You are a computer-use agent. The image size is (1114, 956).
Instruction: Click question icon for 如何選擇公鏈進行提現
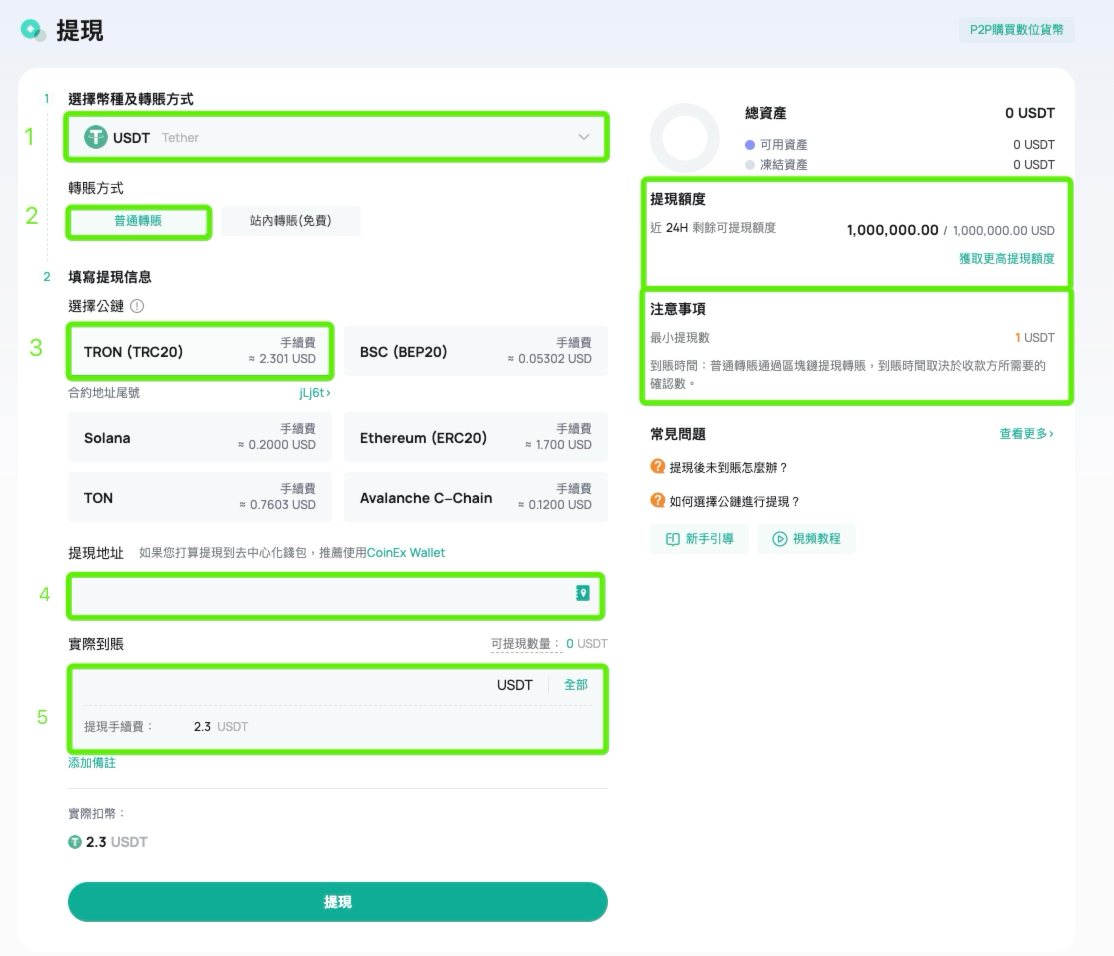pyautogui.click(x=657, y=501)
